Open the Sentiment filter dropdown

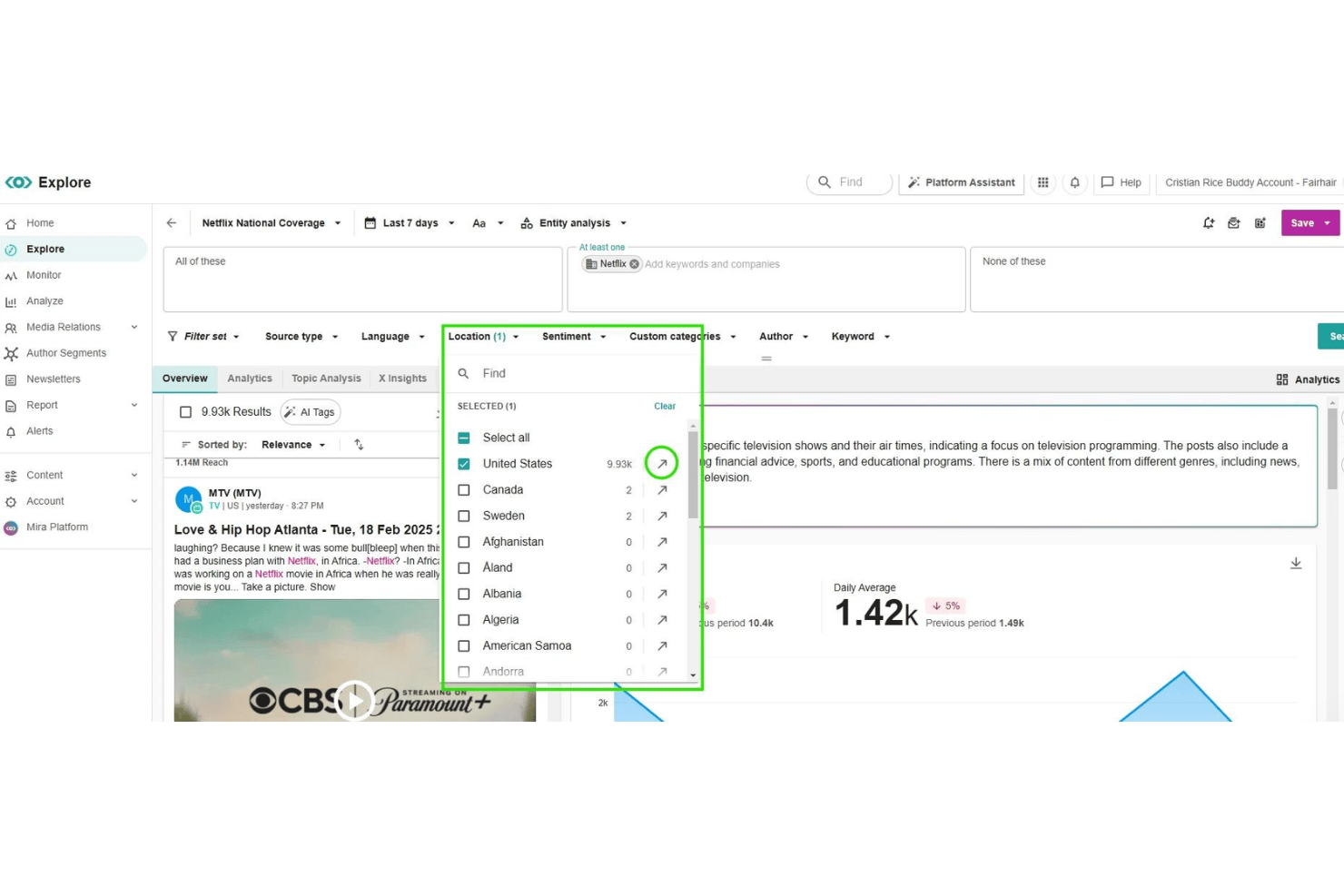[x=574, y=337]
